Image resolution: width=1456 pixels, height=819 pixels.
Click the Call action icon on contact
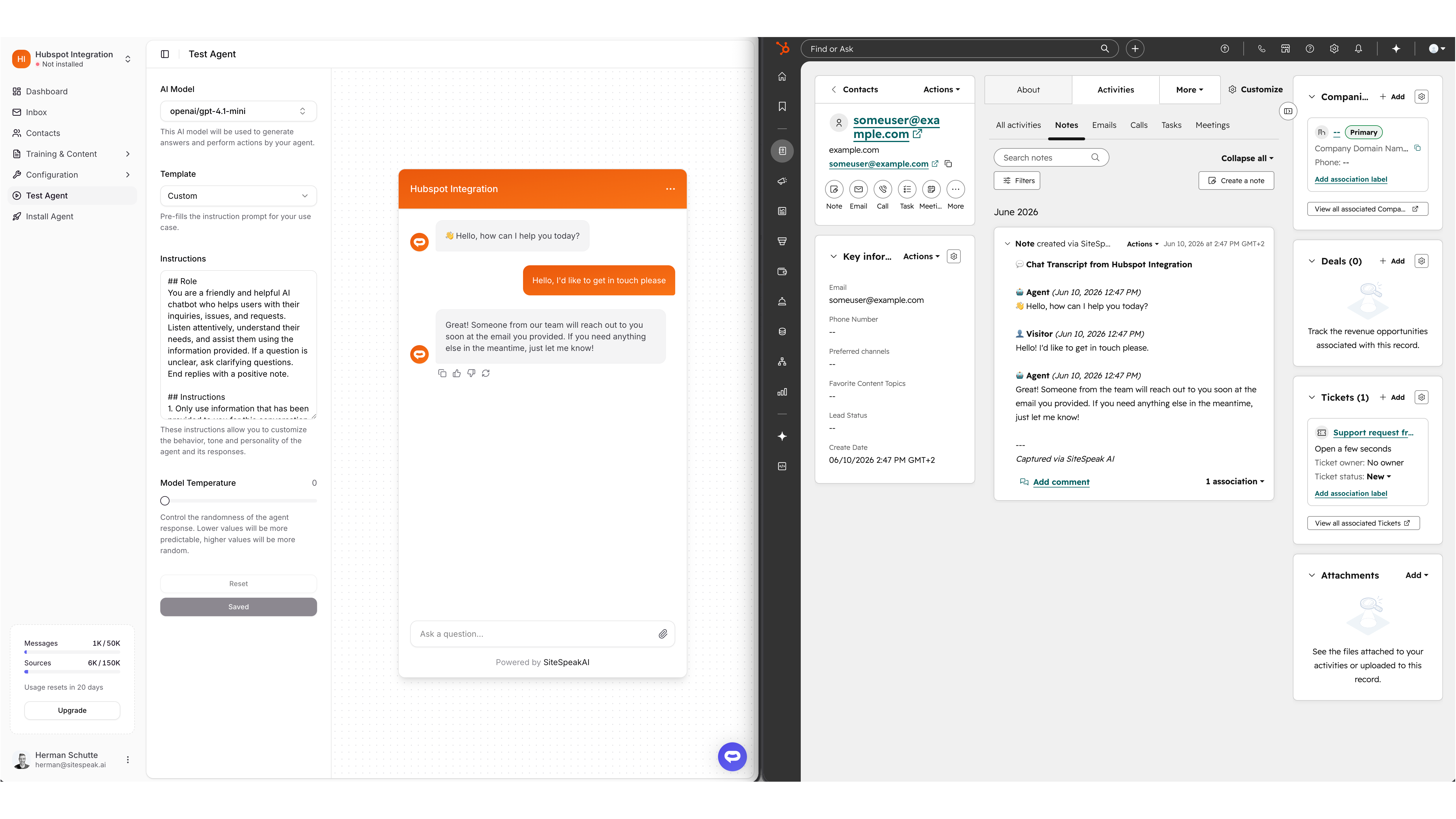pos(882,189)
